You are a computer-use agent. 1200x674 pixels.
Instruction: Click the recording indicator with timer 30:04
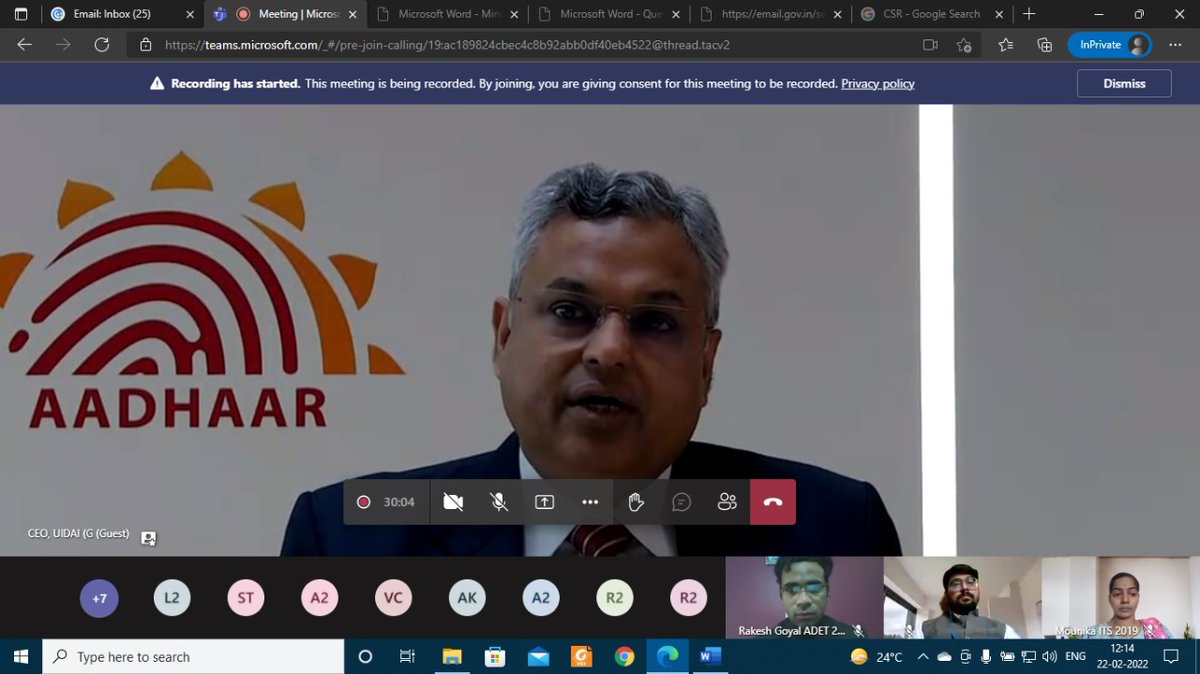386,502
